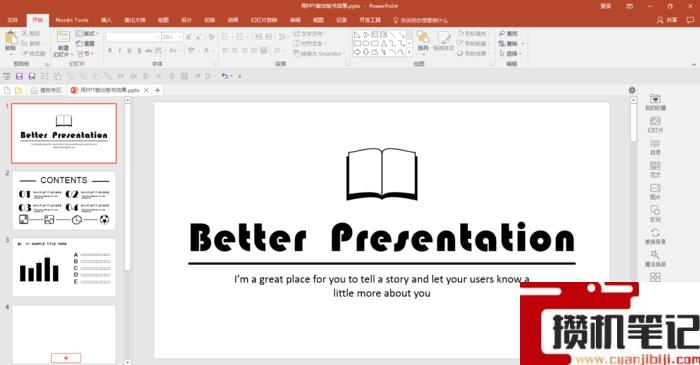
Task: Click the purple Save icon in quick toolbar
Action: [x=19, y=76]
